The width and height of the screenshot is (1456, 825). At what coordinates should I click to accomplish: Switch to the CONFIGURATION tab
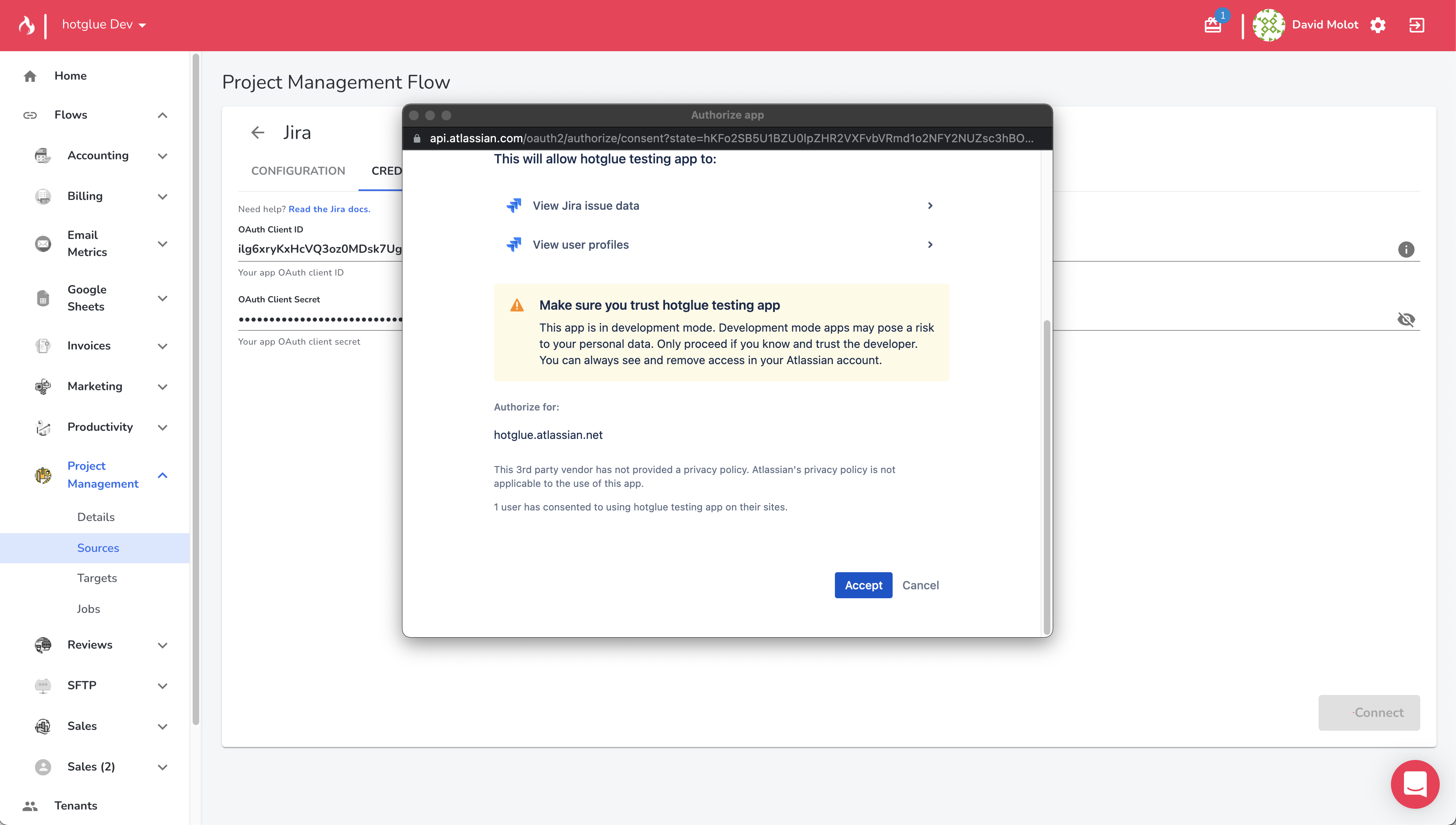click(x=298, y=171)
